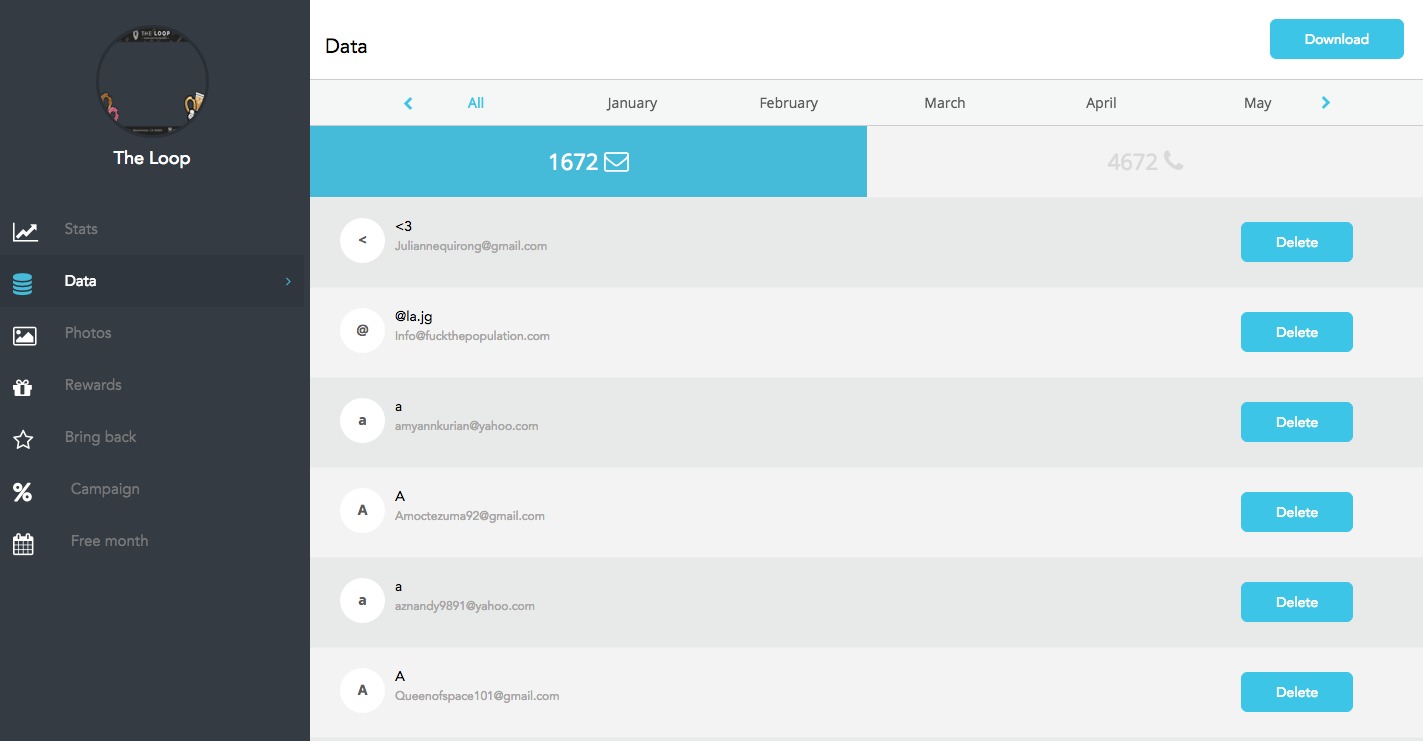Click the name @la.jg
Image resolution: width=1423 pixels, height=741 pixels.
(x=414, y=317)
